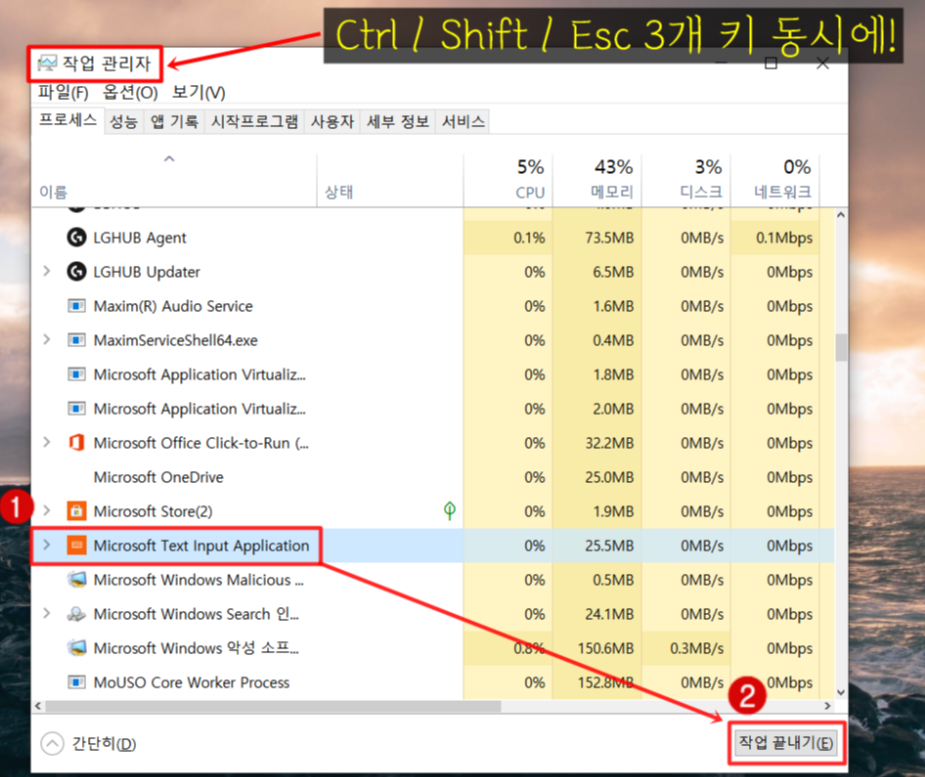925x777 pixels.
Task: Sort by the 상태 column header
Action: coord(390,180)
